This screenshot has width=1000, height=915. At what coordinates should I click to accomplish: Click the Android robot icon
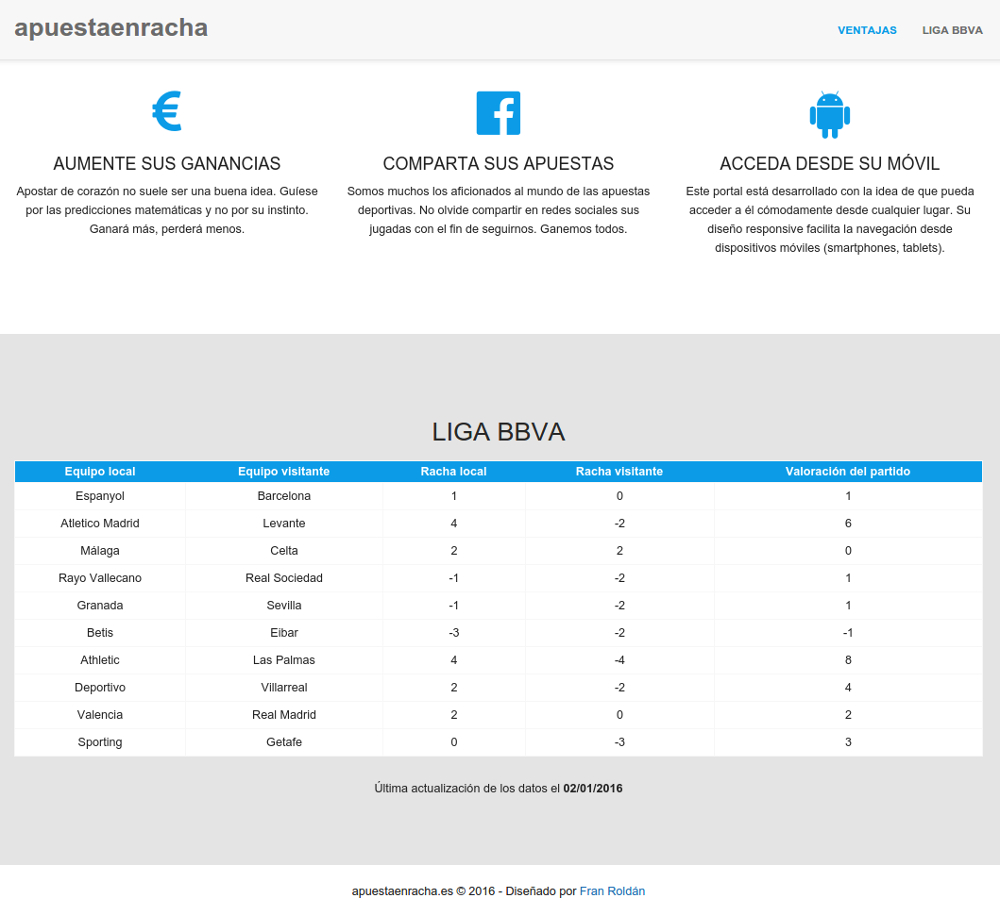point(829,114)
